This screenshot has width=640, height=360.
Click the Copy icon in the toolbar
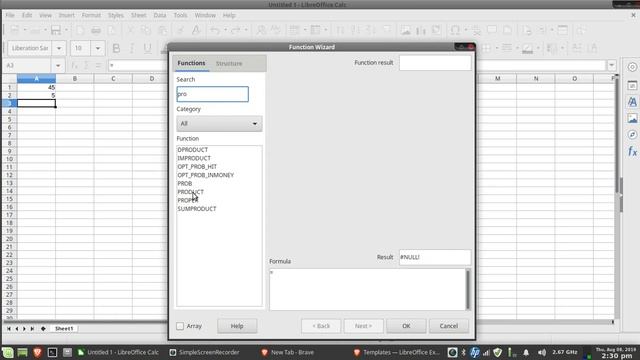[146, 30]
